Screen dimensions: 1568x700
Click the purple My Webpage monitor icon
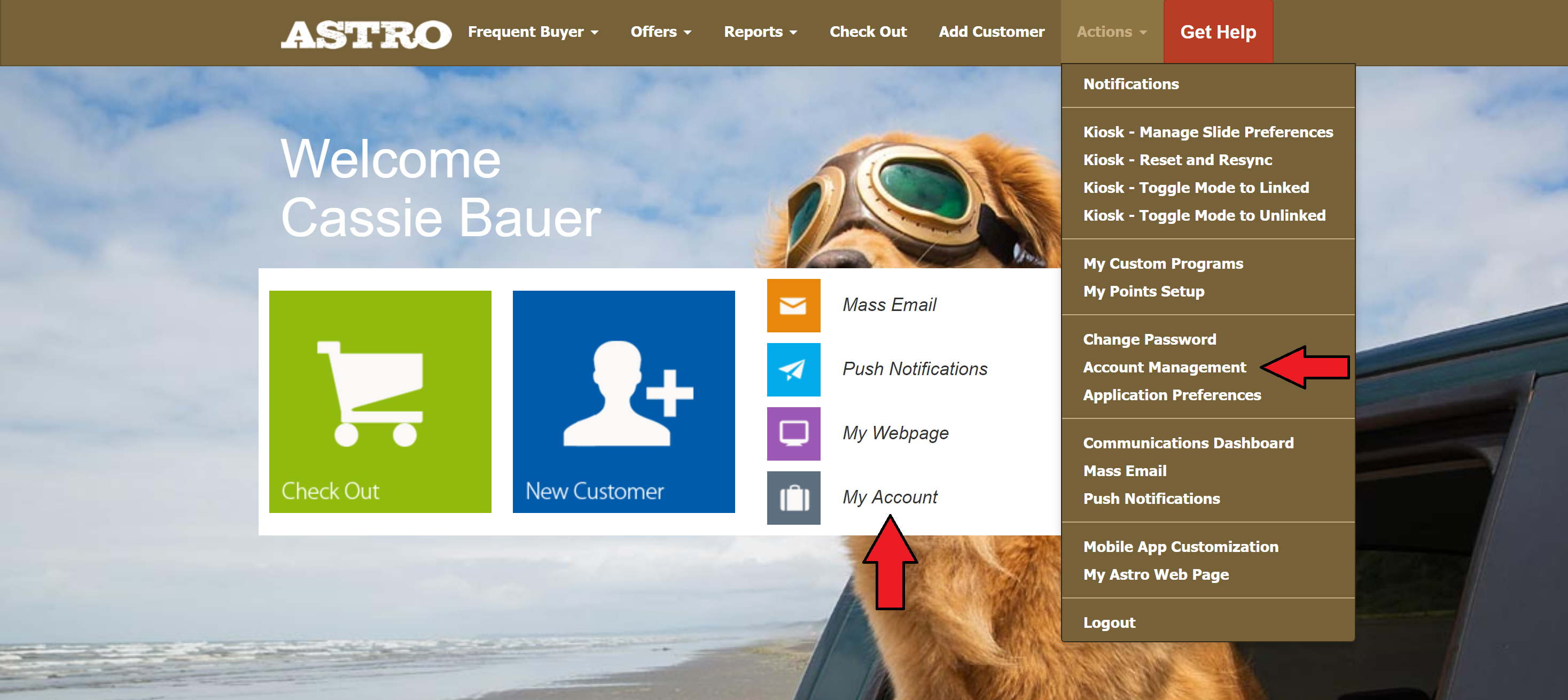pyautogui.click(x=792, y=433)
